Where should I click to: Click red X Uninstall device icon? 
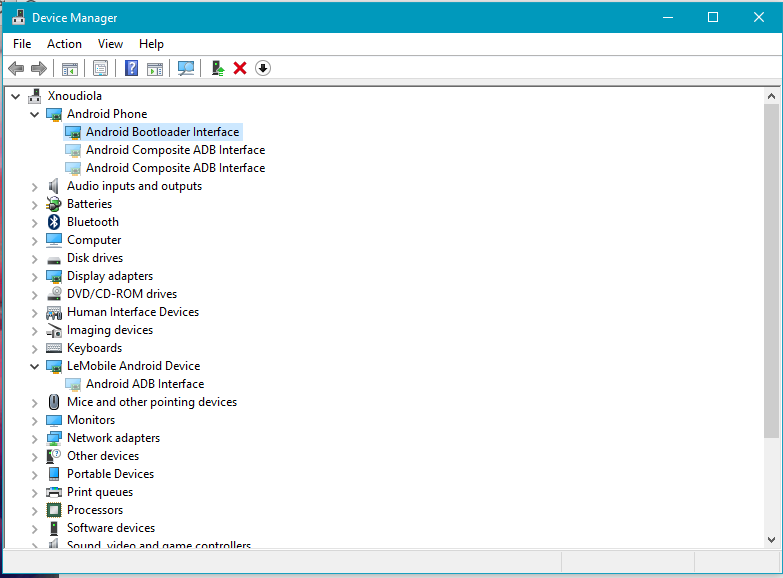coord(240,68)
